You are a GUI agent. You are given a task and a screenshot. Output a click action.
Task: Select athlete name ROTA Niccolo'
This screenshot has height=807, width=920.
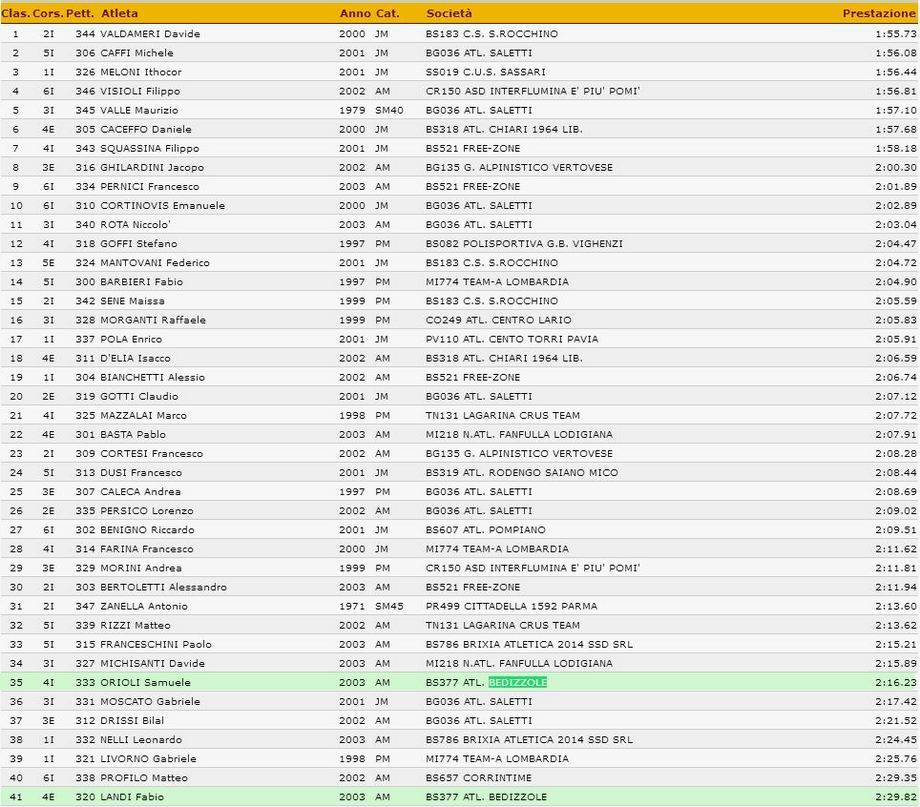136,225
